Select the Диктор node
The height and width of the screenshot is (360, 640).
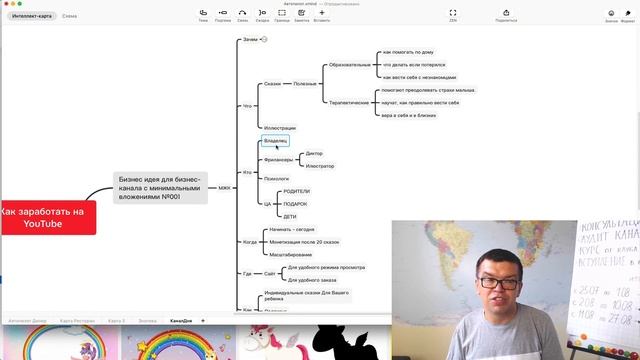pyautogui.click(x=314, y=153)
